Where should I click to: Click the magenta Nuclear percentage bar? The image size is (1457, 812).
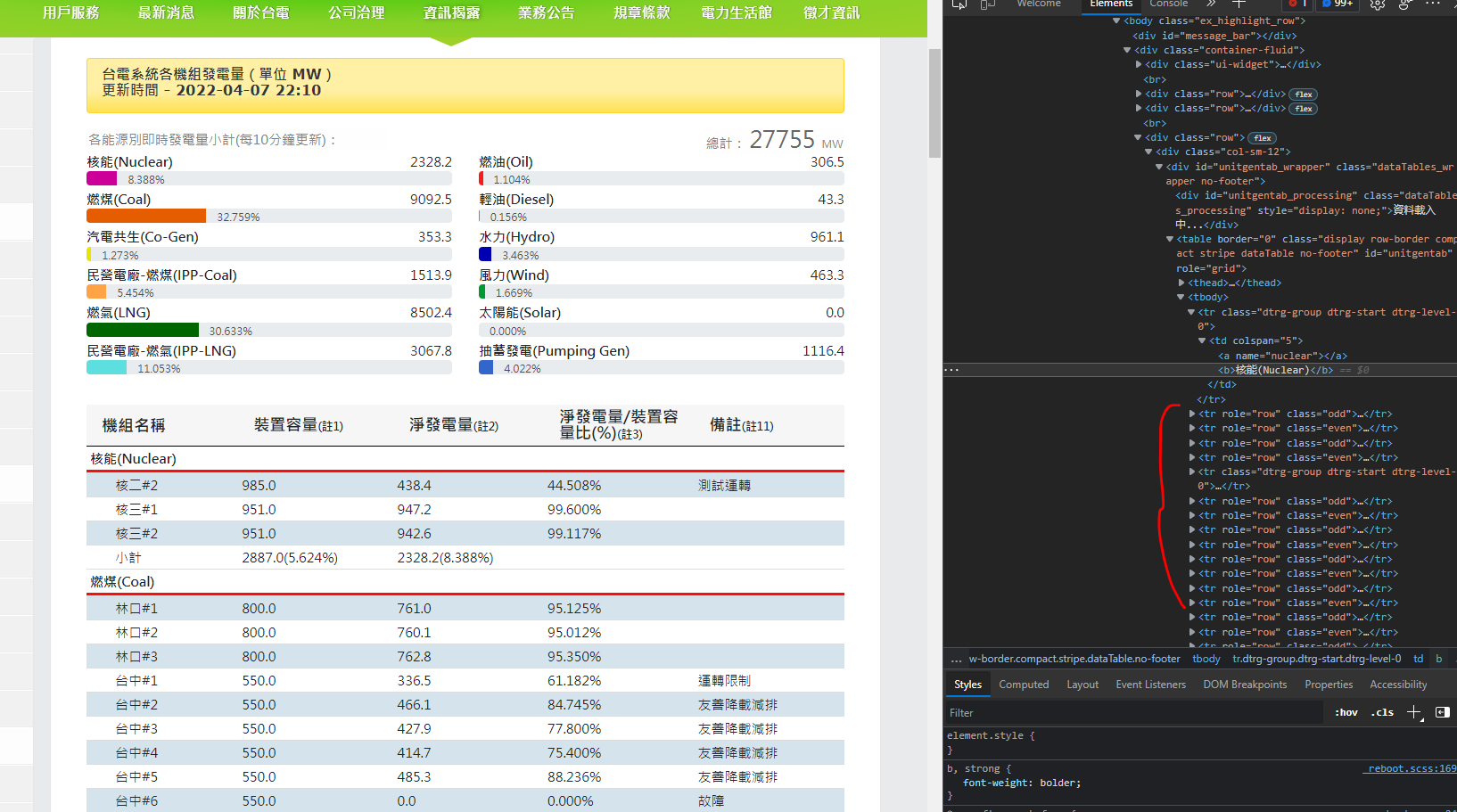(102, 179)
